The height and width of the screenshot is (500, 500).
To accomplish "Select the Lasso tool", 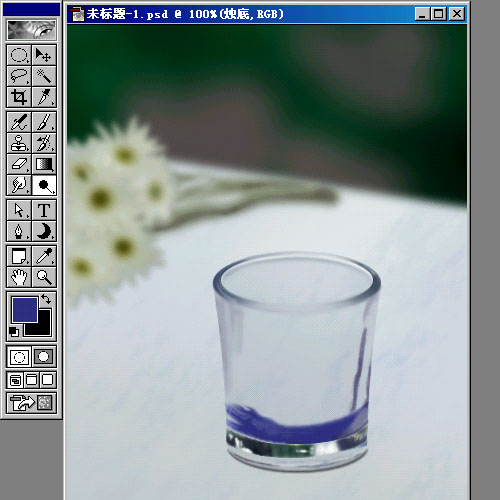I will pos(19,76).
